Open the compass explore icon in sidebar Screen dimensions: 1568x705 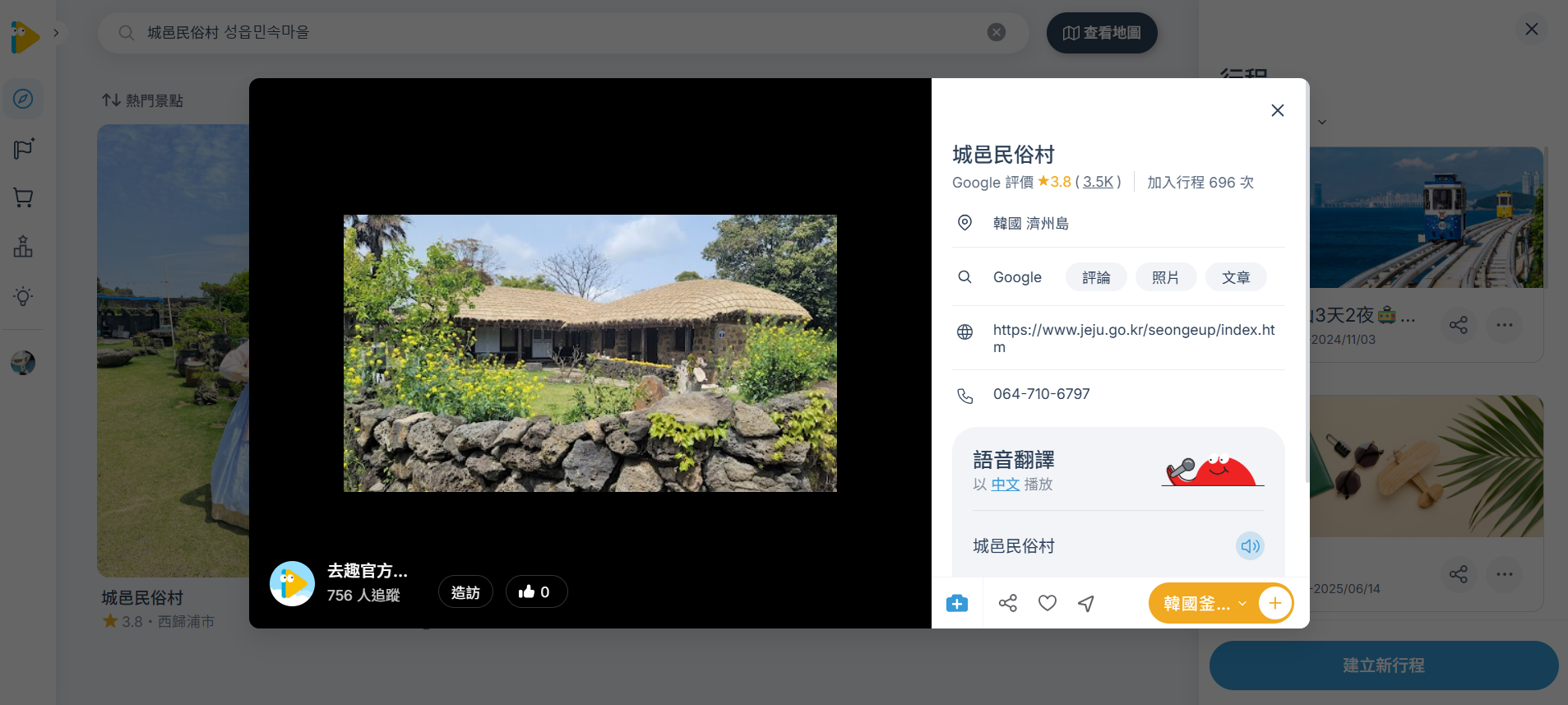pos(23,99)
